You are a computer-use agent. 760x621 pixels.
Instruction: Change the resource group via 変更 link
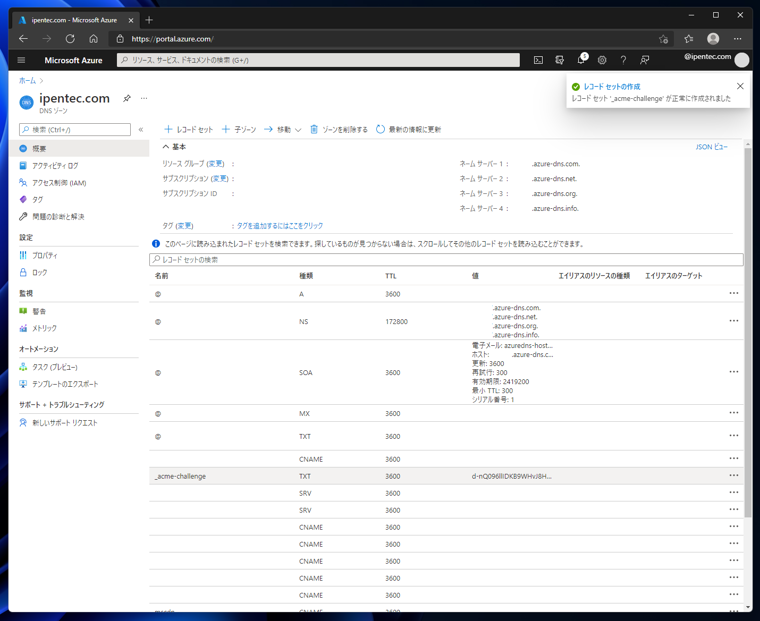216,164
